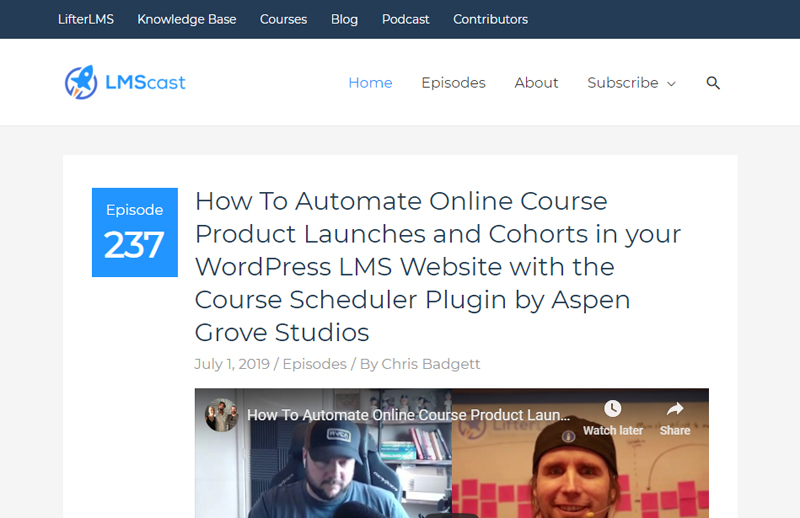Open the About page link
Image resolution: width=800 pixels, height=518 pixels.
(x=536, y=83)
